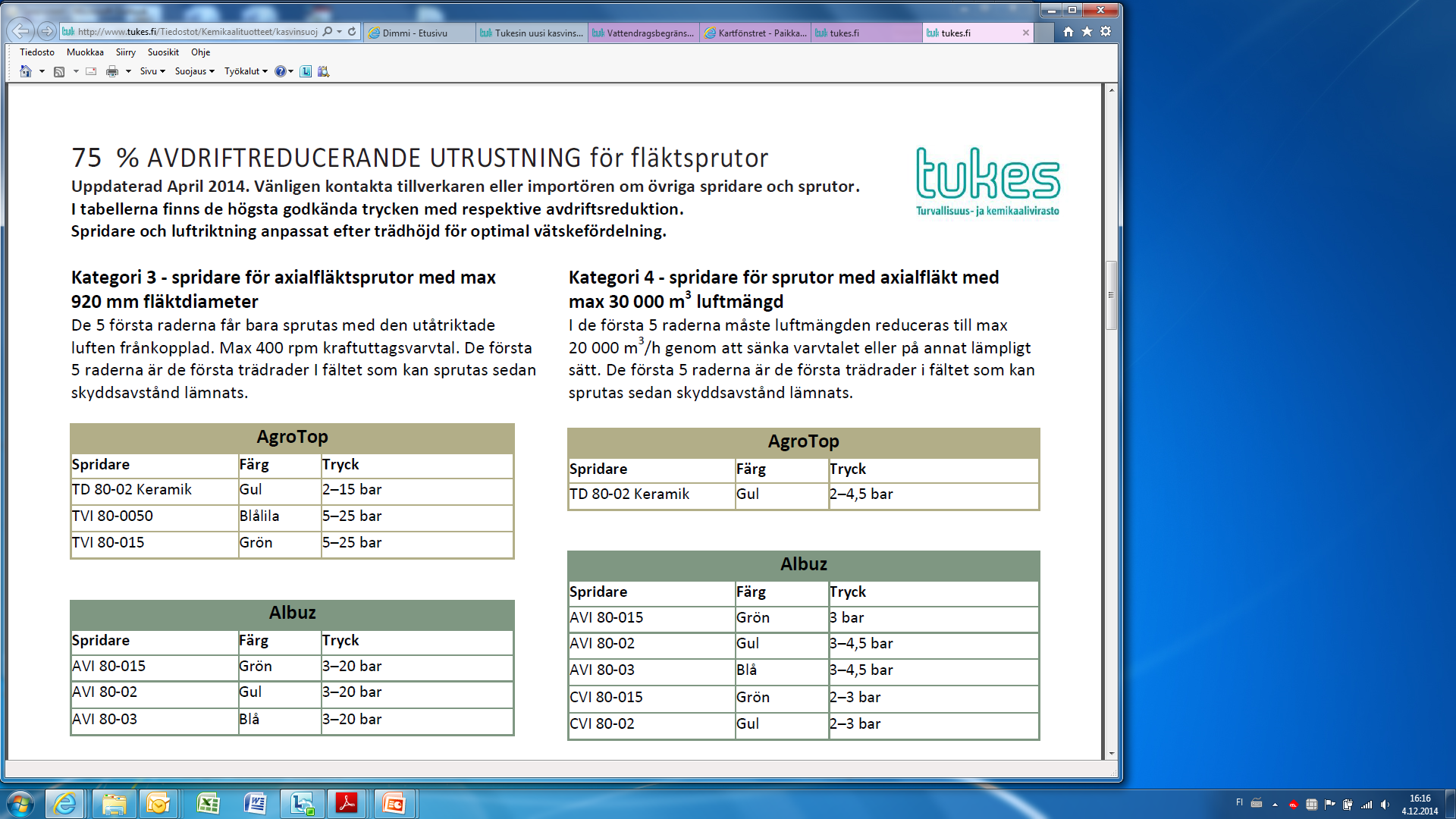Click the RSS feeds icon
The width and height of the screenshot is (1456, 819).
click(59, 71)
